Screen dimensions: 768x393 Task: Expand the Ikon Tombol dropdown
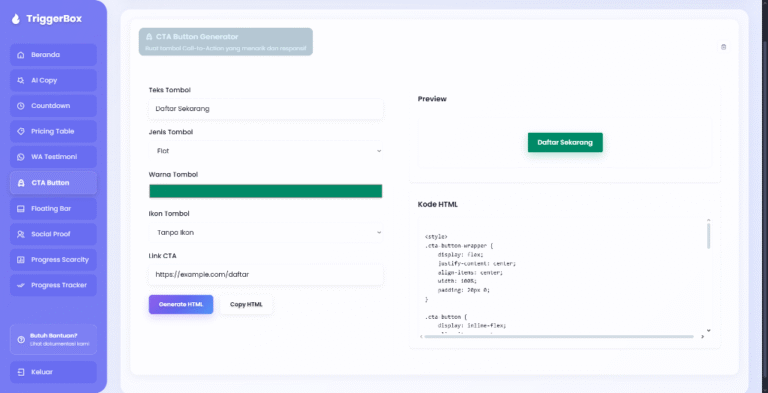coord(265,233)
